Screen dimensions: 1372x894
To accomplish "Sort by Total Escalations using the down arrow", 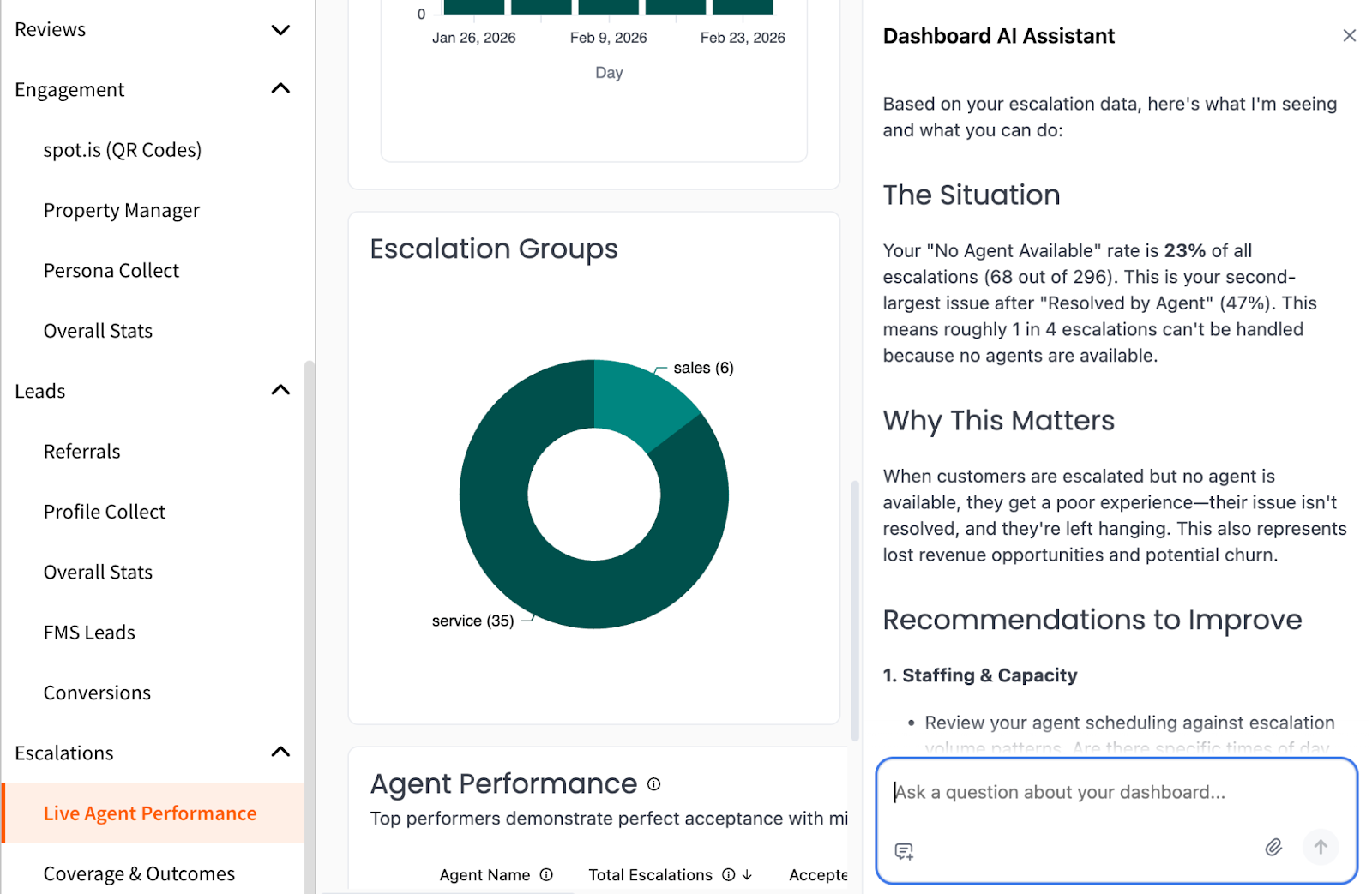I will coord(747,874).
